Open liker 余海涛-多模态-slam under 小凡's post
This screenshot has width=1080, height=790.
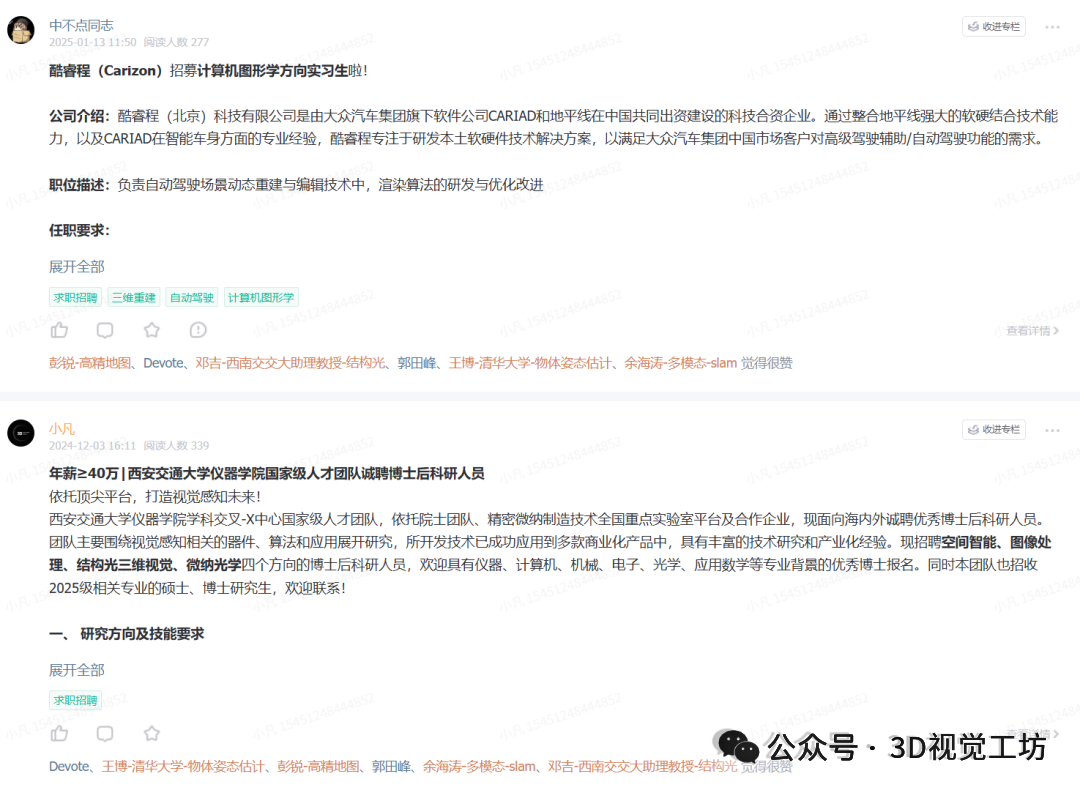click(479, 766)
